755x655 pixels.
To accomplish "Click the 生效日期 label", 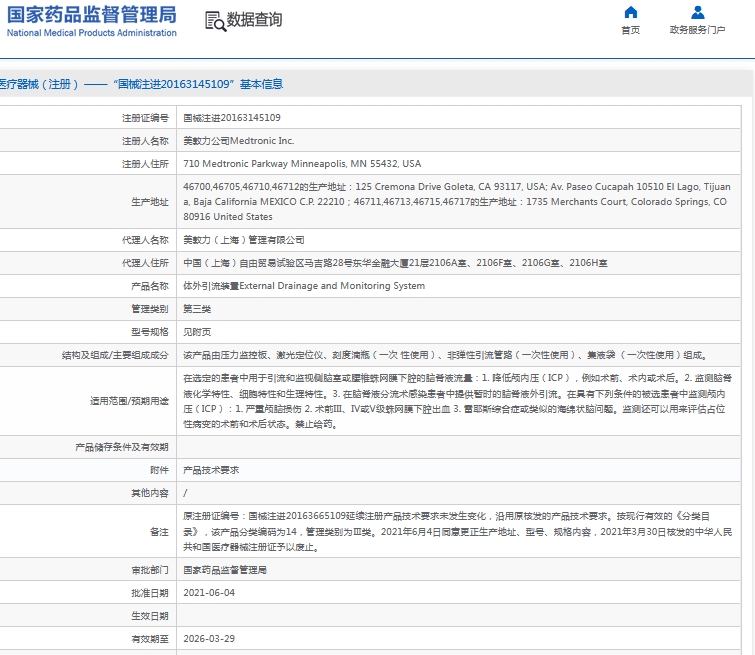I will click(150, 616).
